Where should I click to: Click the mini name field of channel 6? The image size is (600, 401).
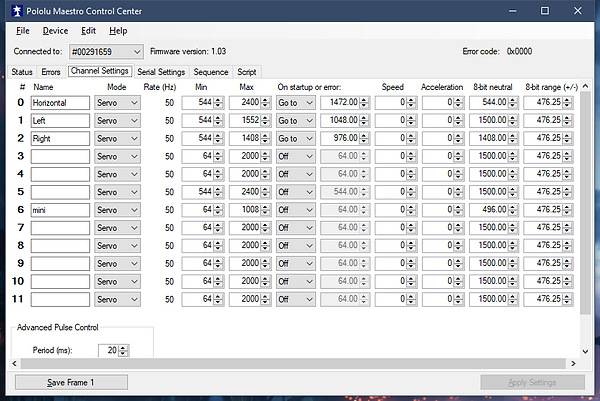pyautogui.click(x=60, y=210)
